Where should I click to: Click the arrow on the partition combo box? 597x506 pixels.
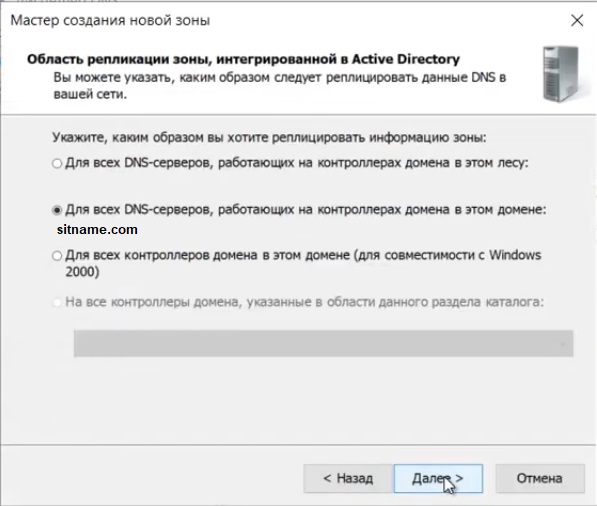coord(563,344)
